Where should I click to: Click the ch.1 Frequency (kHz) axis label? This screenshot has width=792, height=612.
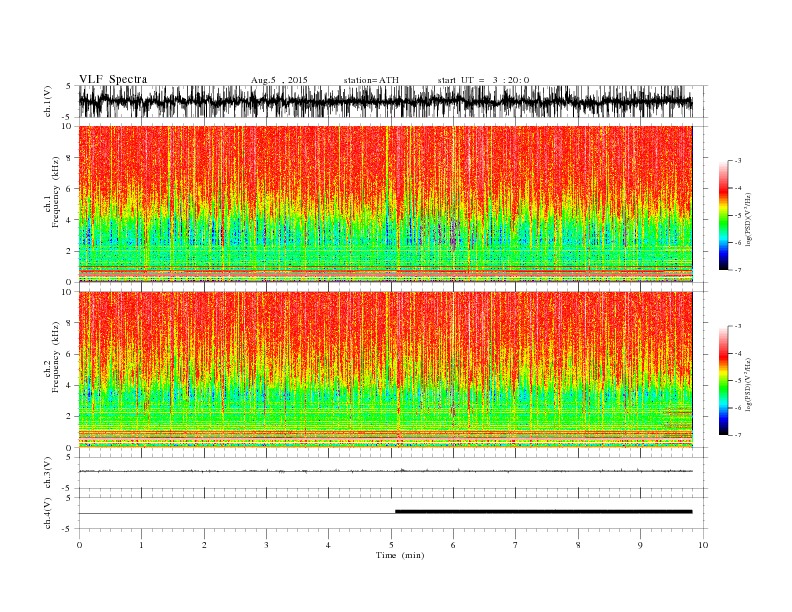point(52,192)
